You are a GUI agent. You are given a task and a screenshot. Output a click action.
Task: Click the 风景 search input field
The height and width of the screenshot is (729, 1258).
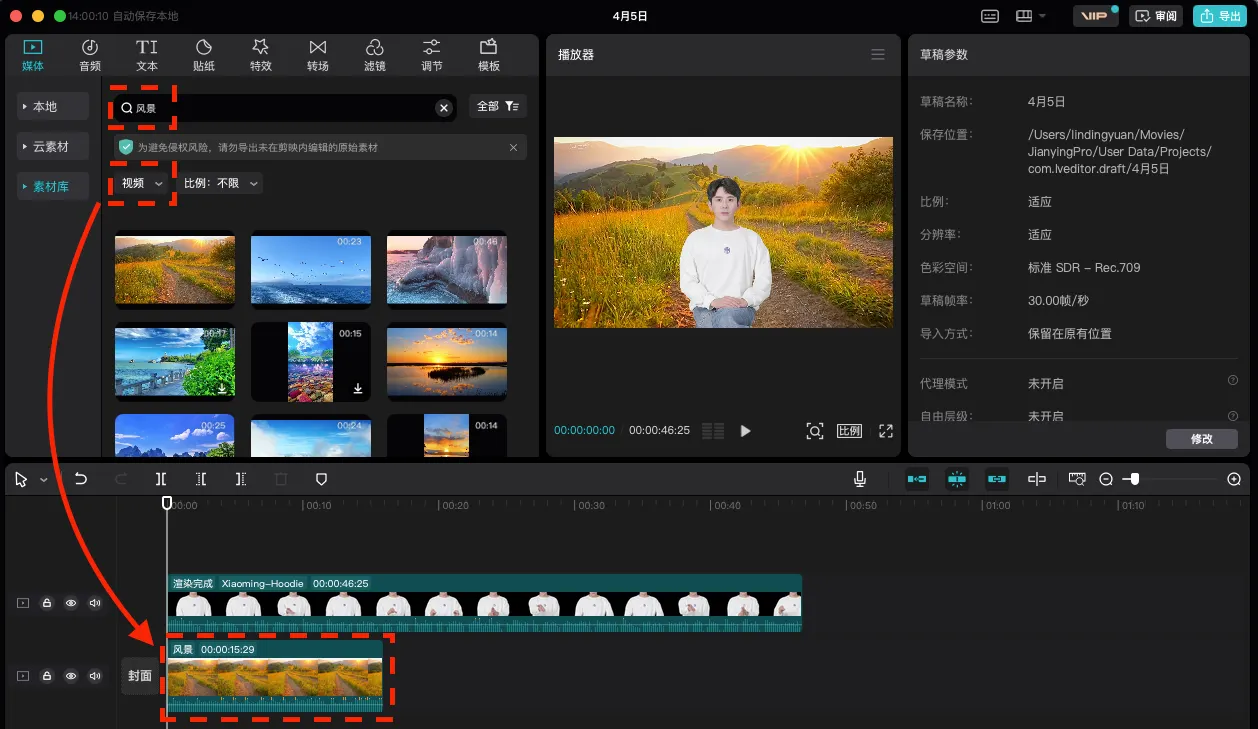[x=285, y=108]
